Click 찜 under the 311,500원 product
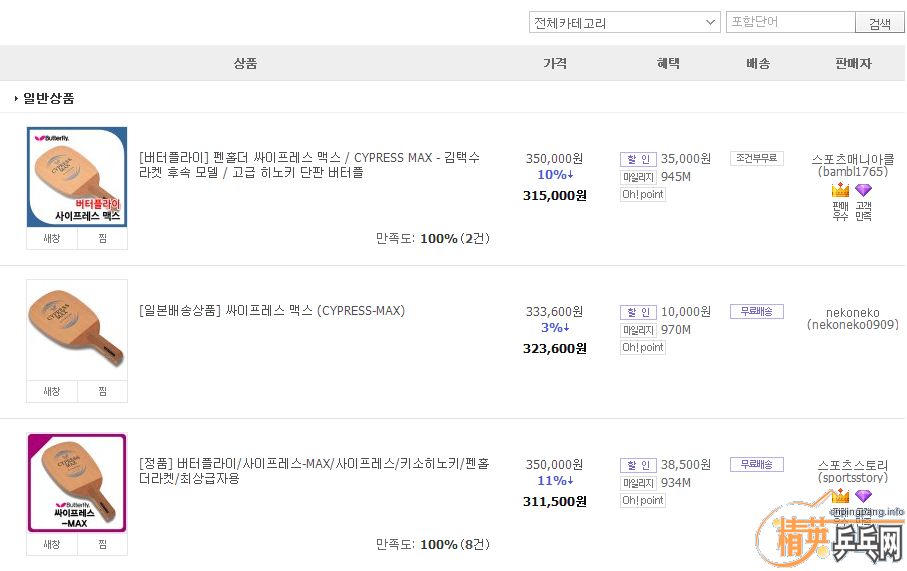Screen dimensions: 907x571 tap(102, 544)
